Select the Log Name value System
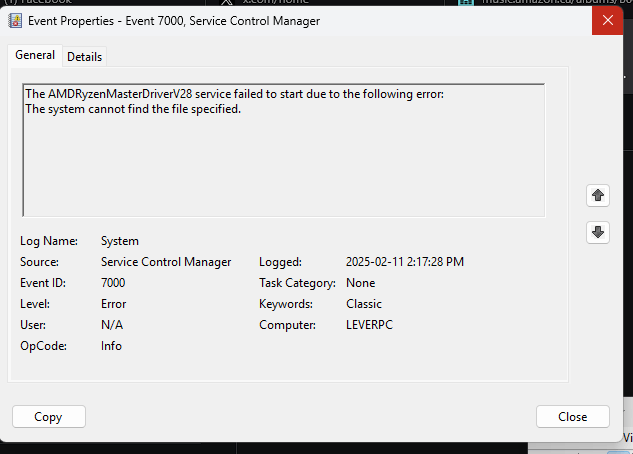The height and width of the screenshot is (454, 633). [x=120, y=241]
